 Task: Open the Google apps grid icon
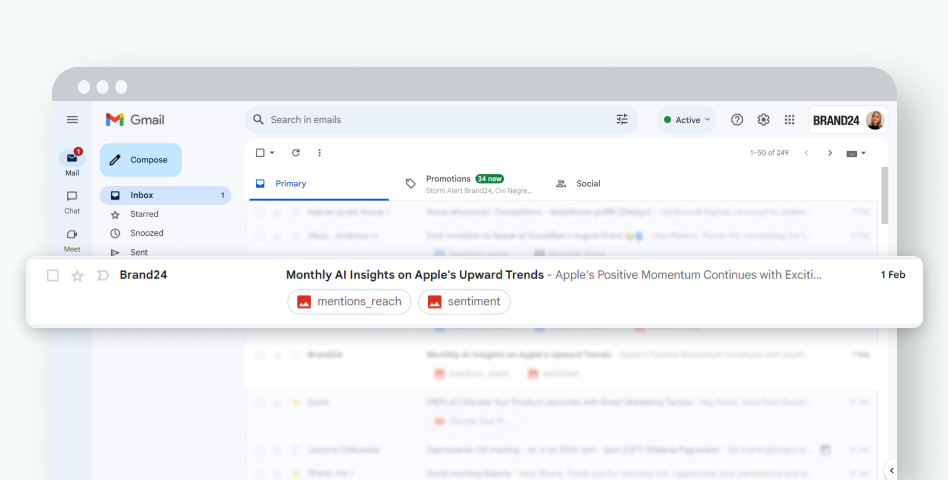click(x=789, y=120)
